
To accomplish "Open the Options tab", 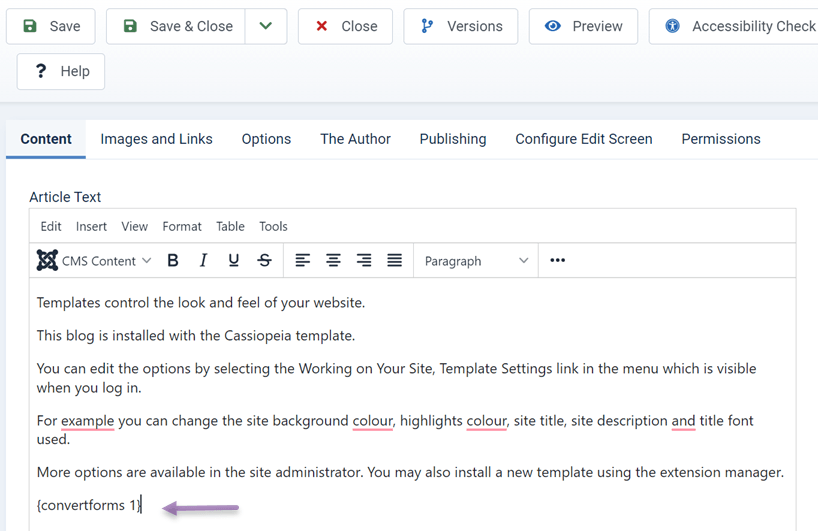I will click(x=266, y=139).
